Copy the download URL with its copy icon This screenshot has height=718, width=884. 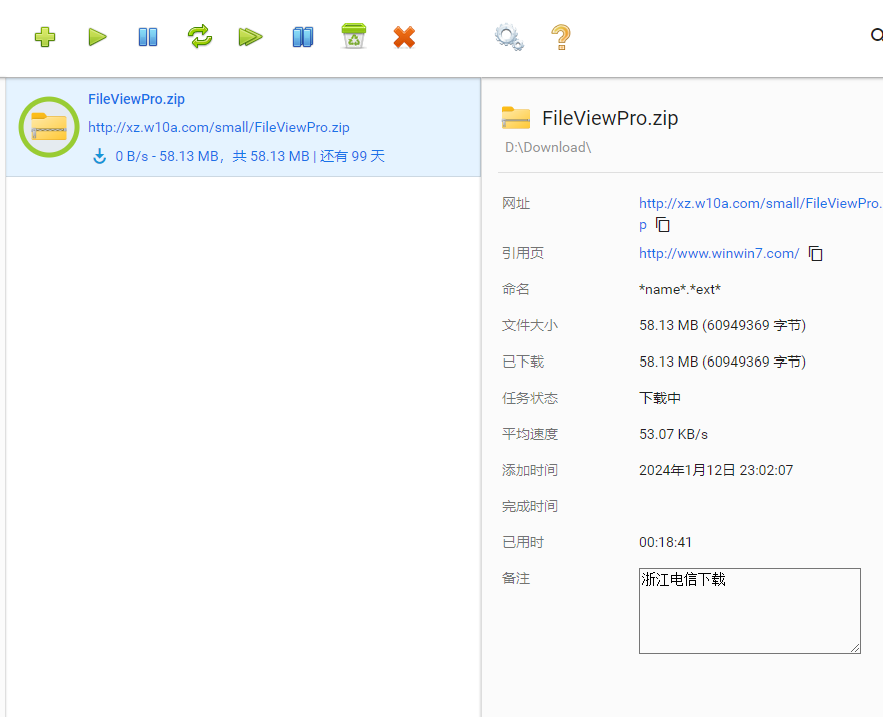coord(663,224)
